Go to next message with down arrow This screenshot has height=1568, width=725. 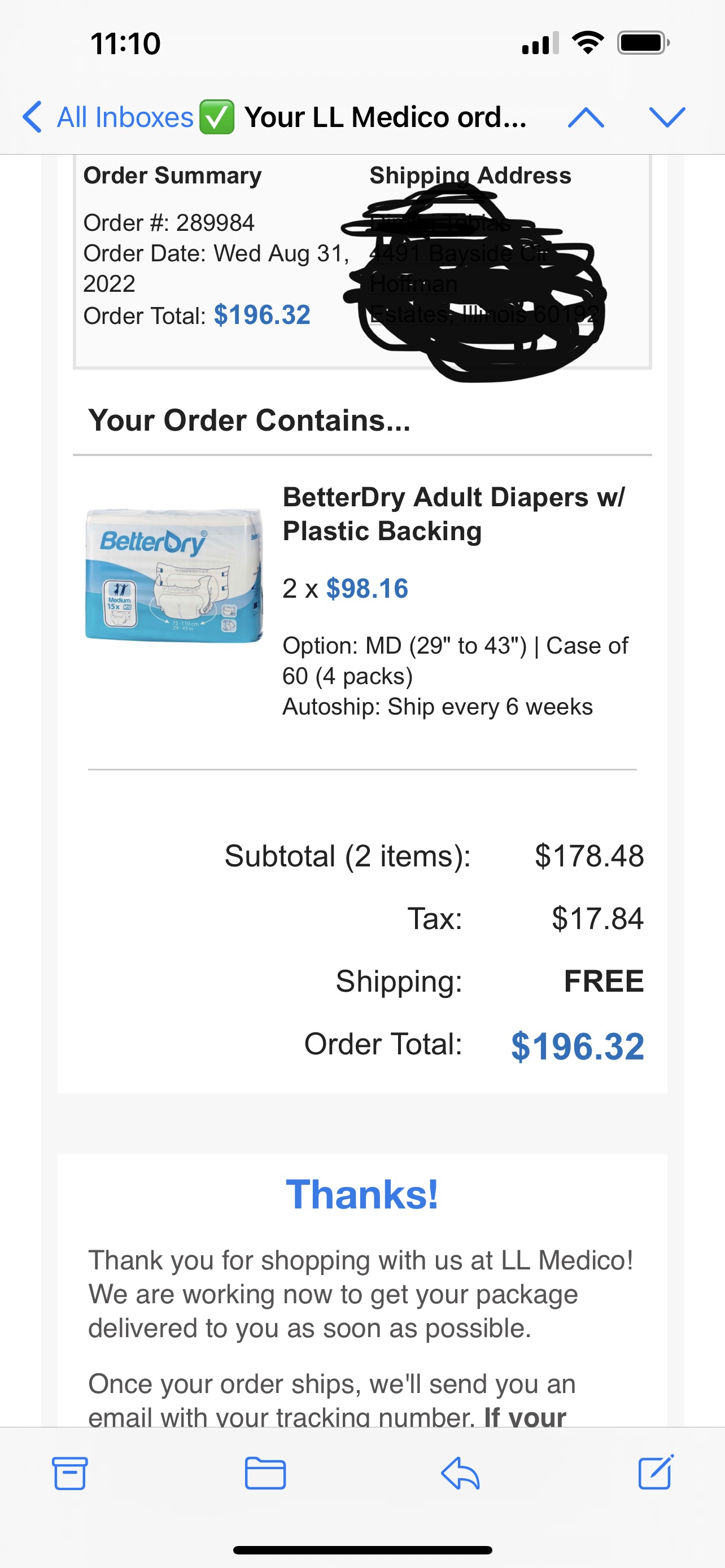[x=667, y=117]
